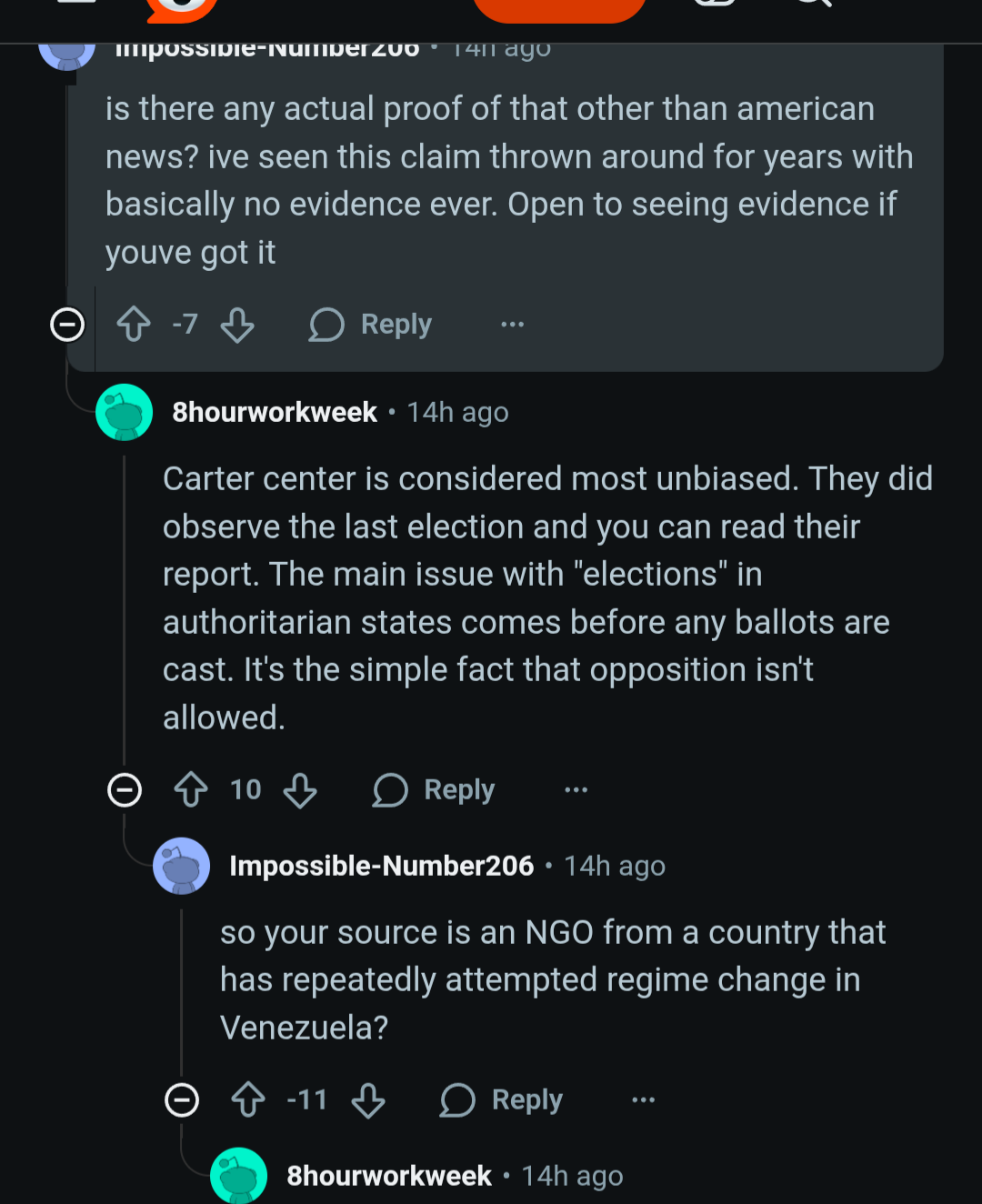
Task: Open more options for the Carter center comment
Action: click(x=576, y=789)
